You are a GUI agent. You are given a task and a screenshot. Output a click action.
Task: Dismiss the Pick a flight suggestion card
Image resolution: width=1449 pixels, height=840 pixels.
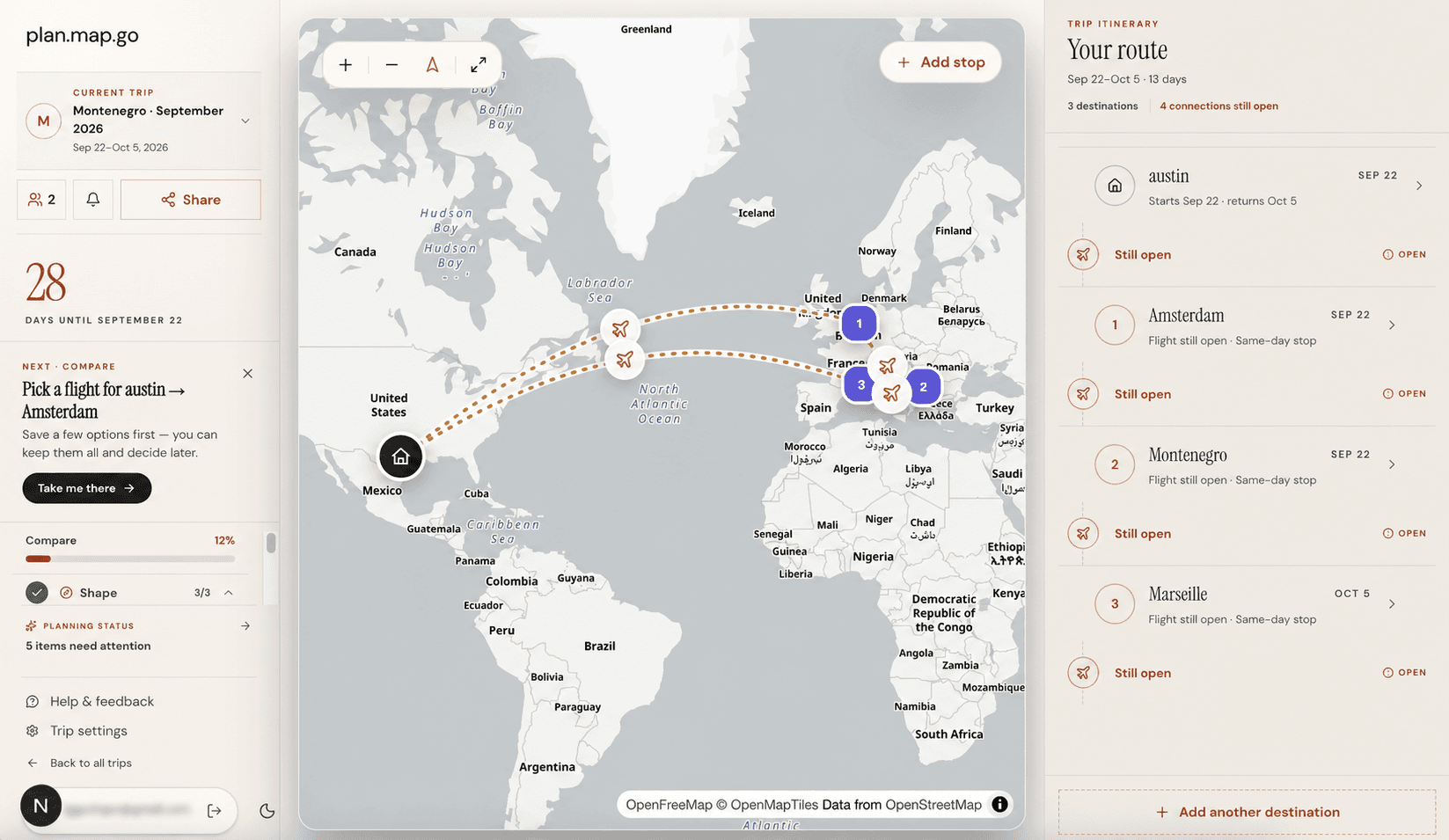[247, 374]
